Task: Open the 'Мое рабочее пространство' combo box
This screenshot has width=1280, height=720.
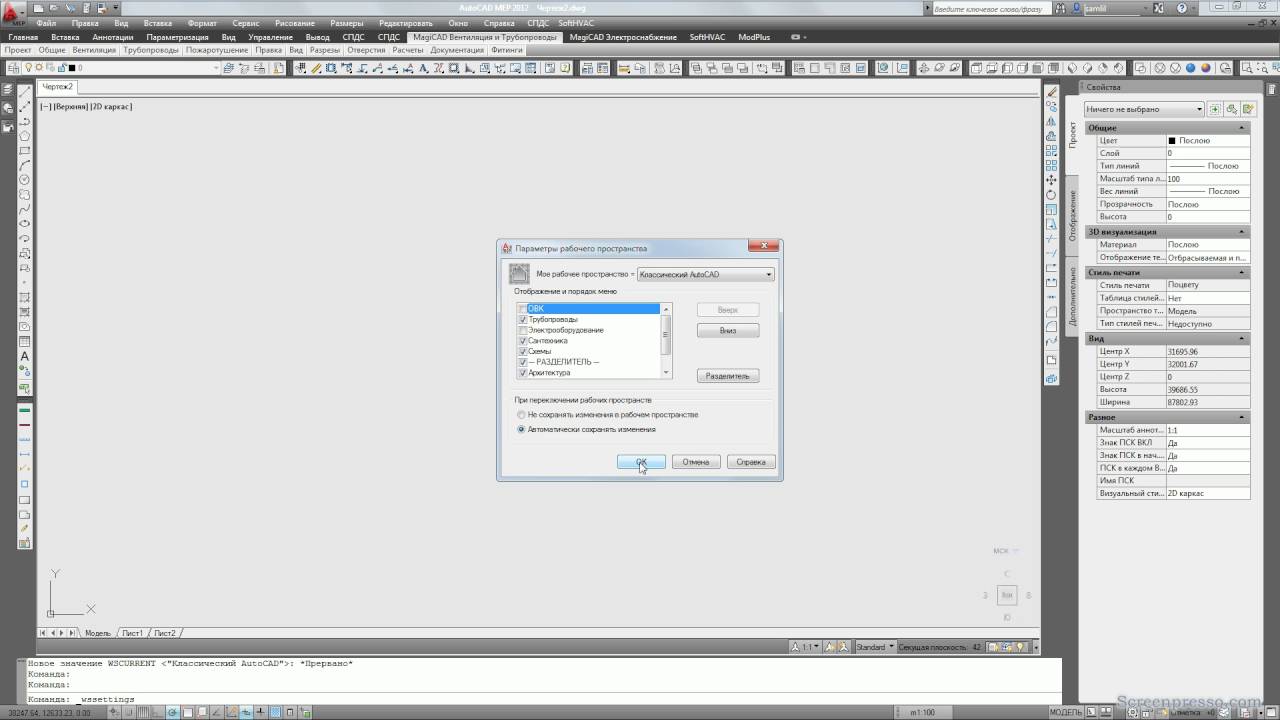Action: pyautogui.click(x=706, y=274)
